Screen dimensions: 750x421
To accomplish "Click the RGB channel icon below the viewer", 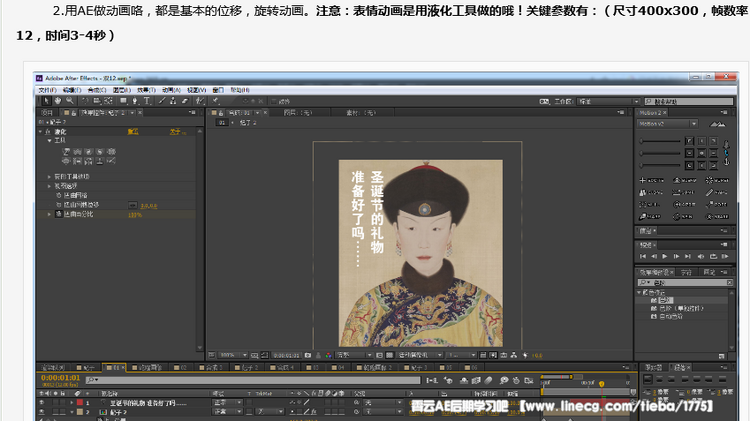I will tap(328, 355).
